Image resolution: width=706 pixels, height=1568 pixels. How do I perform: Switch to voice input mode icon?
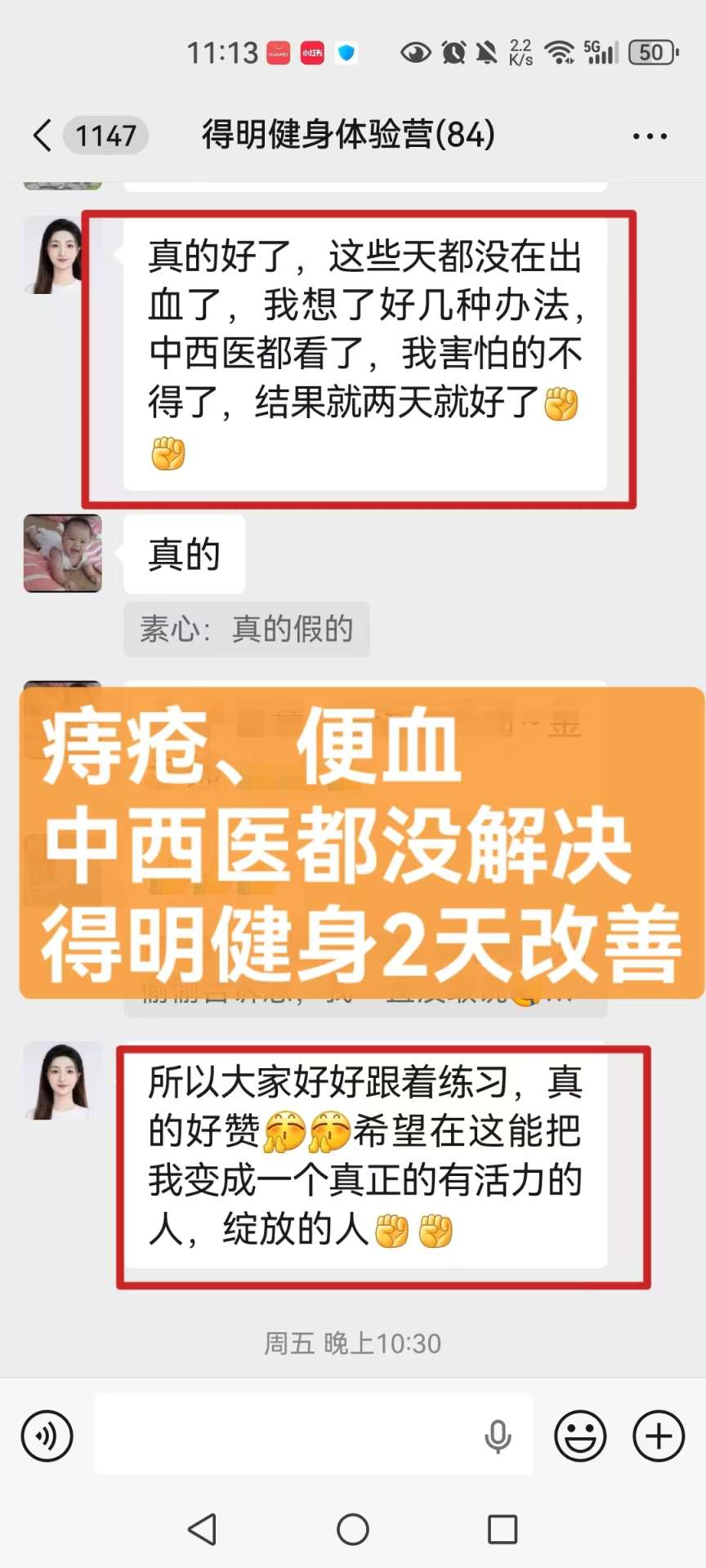tap(47, 1436)
